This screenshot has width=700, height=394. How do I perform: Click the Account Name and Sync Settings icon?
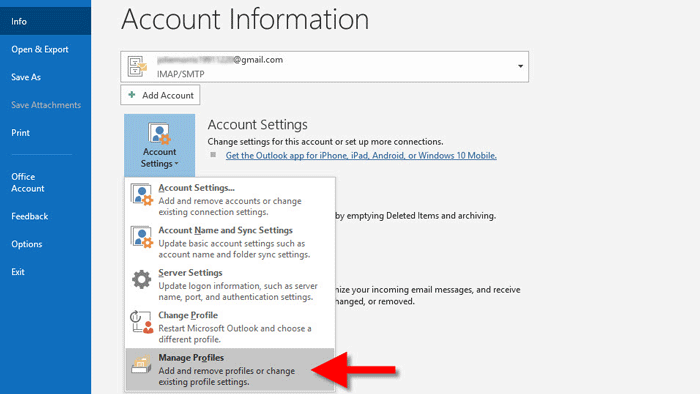(142, 237)
